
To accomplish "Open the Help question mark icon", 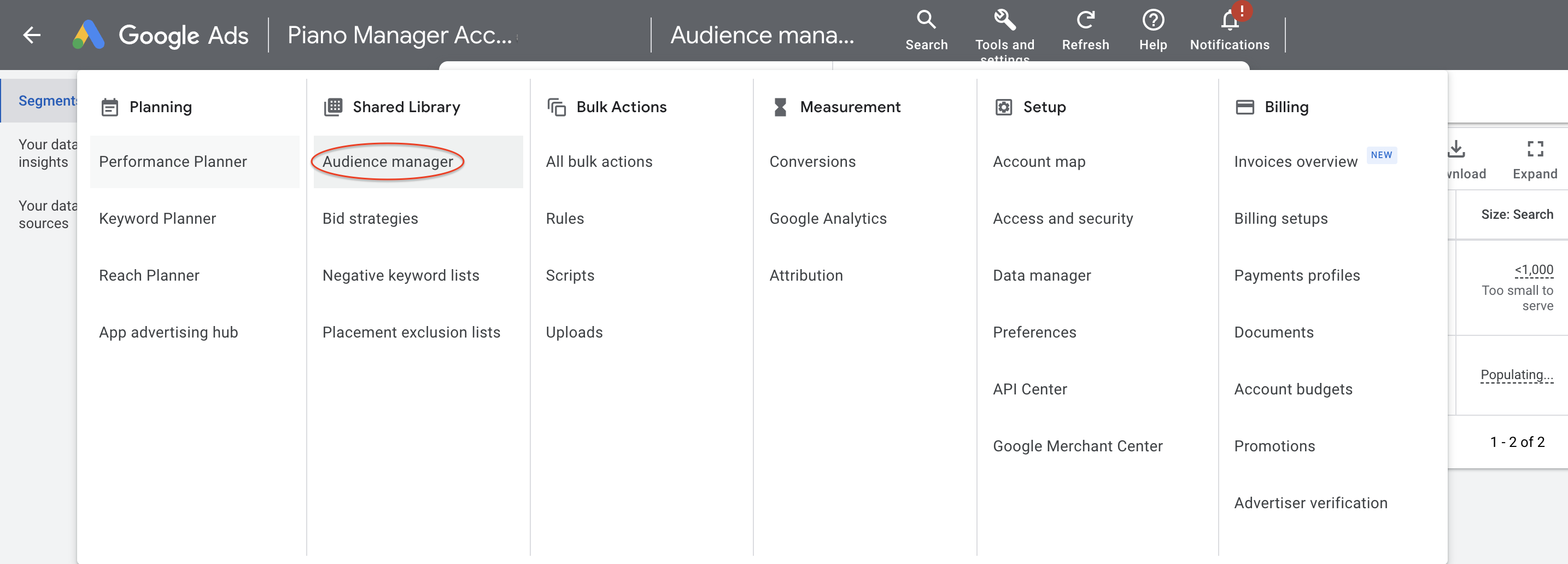I will coord(1153,20).
